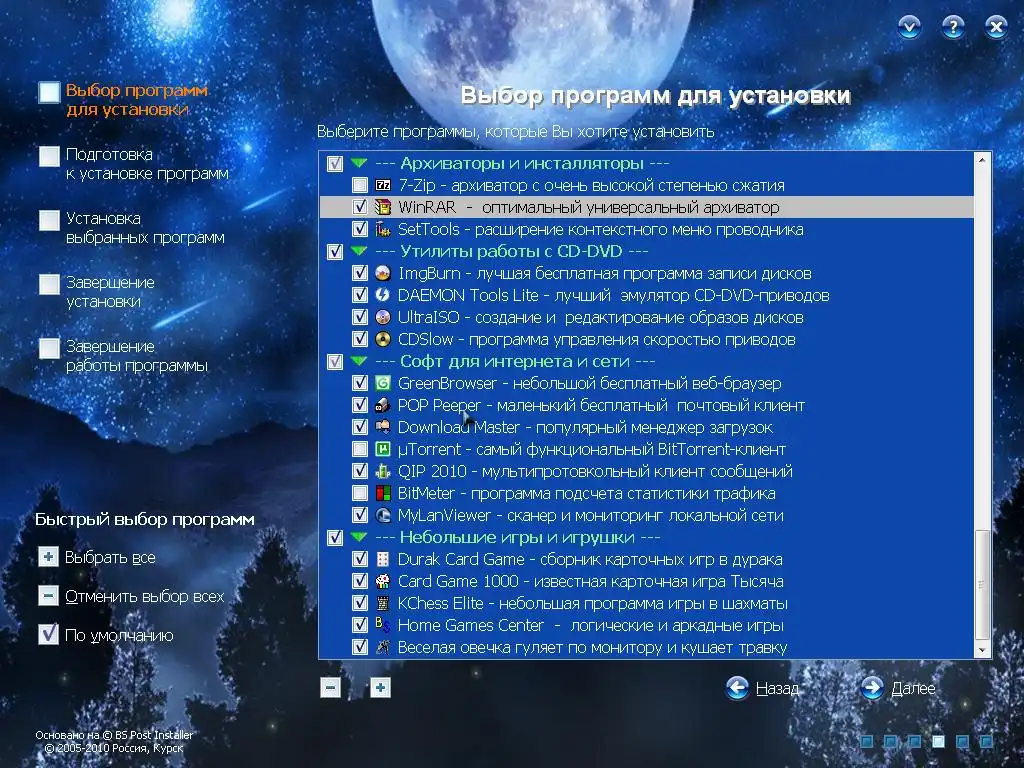Click the WinRAR books icon

tap(383, 207)
